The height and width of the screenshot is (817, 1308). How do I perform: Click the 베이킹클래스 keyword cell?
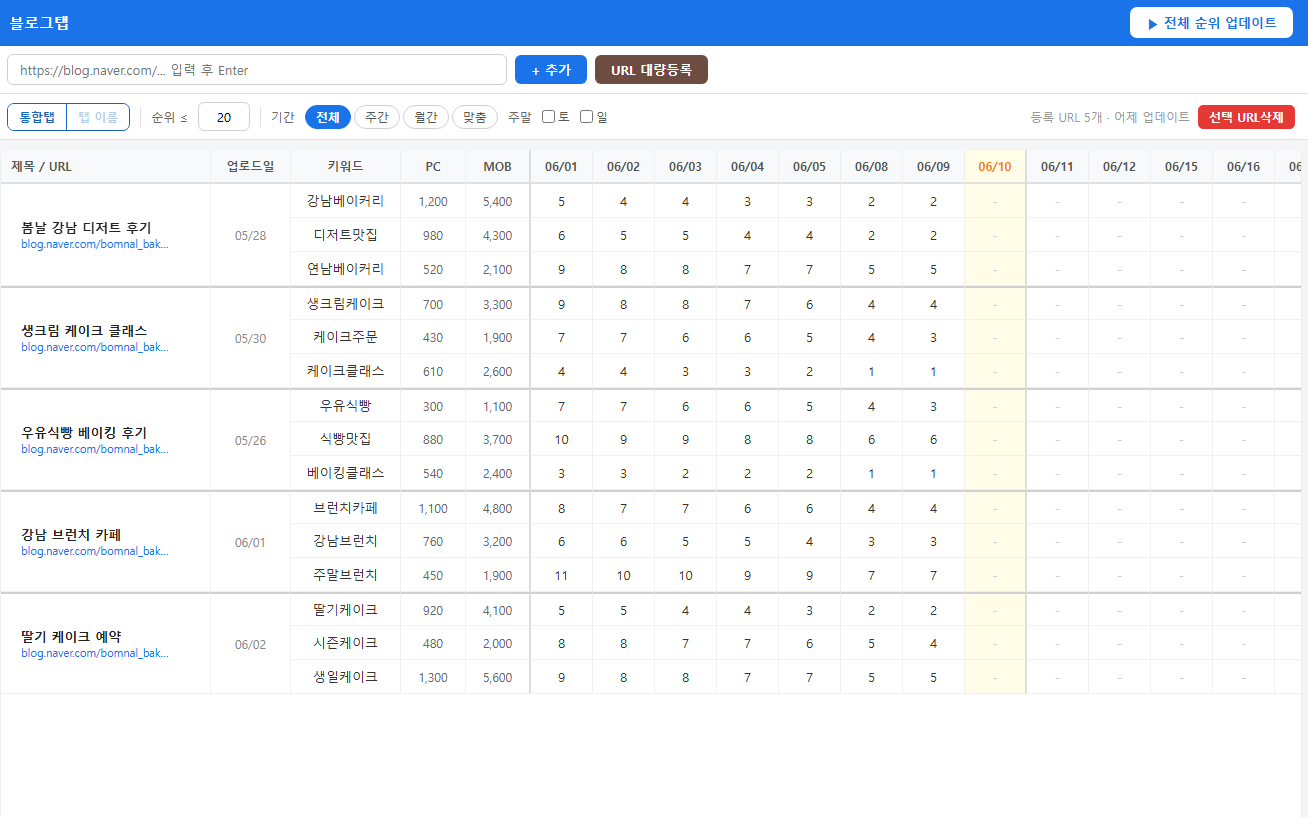346,473
